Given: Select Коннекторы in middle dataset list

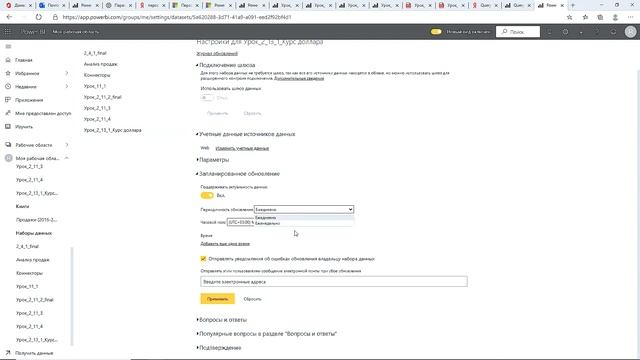Looking at the screenshot, I should (97, 75).
